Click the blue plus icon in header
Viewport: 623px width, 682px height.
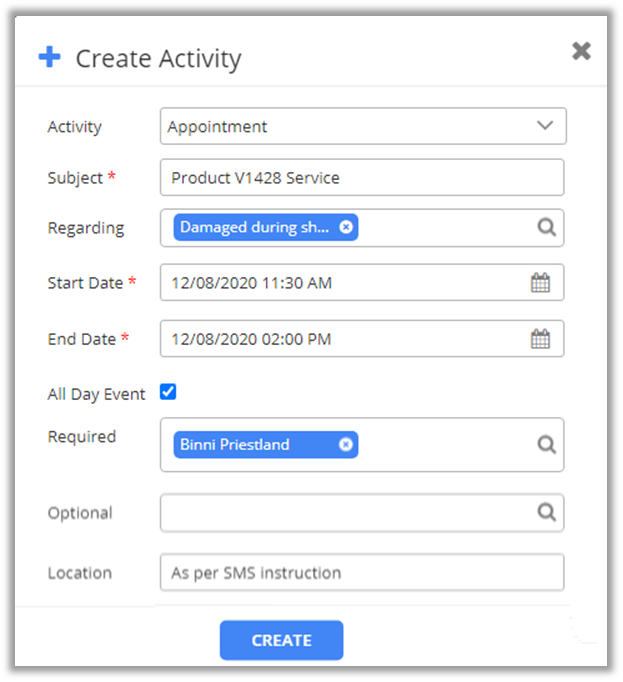click(x=49, y=57)
